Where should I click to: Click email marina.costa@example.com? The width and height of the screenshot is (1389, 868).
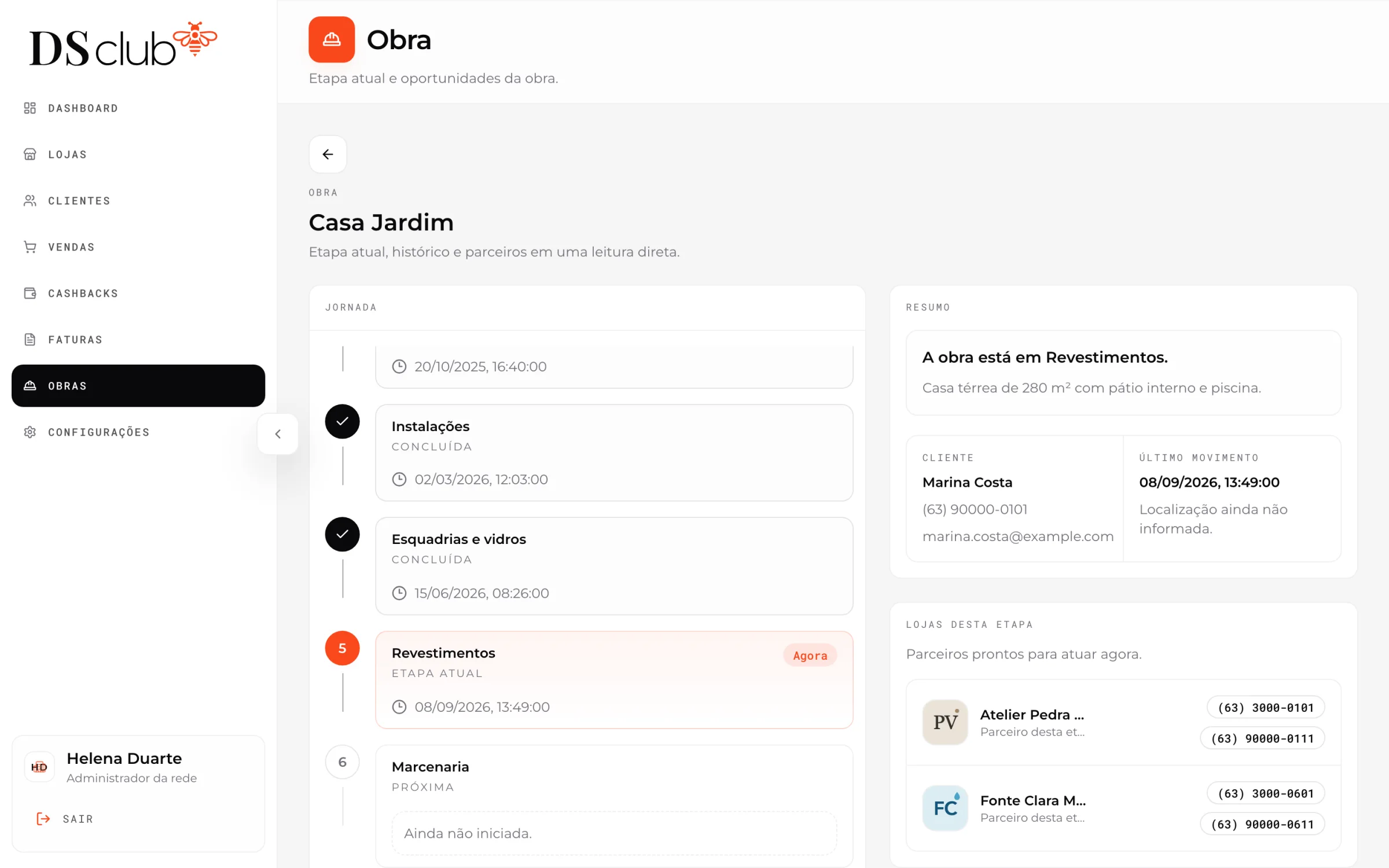coord(1018,537)
